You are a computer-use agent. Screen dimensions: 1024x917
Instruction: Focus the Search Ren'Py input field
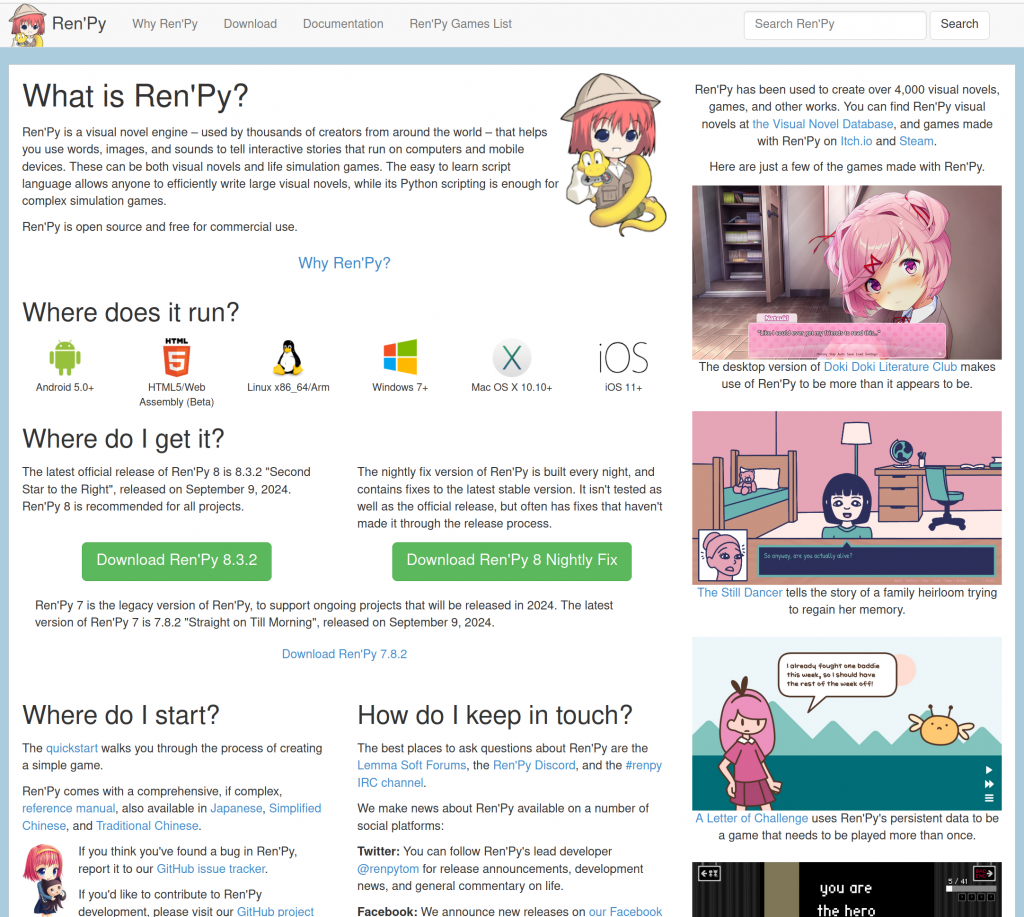click(835, 25)
